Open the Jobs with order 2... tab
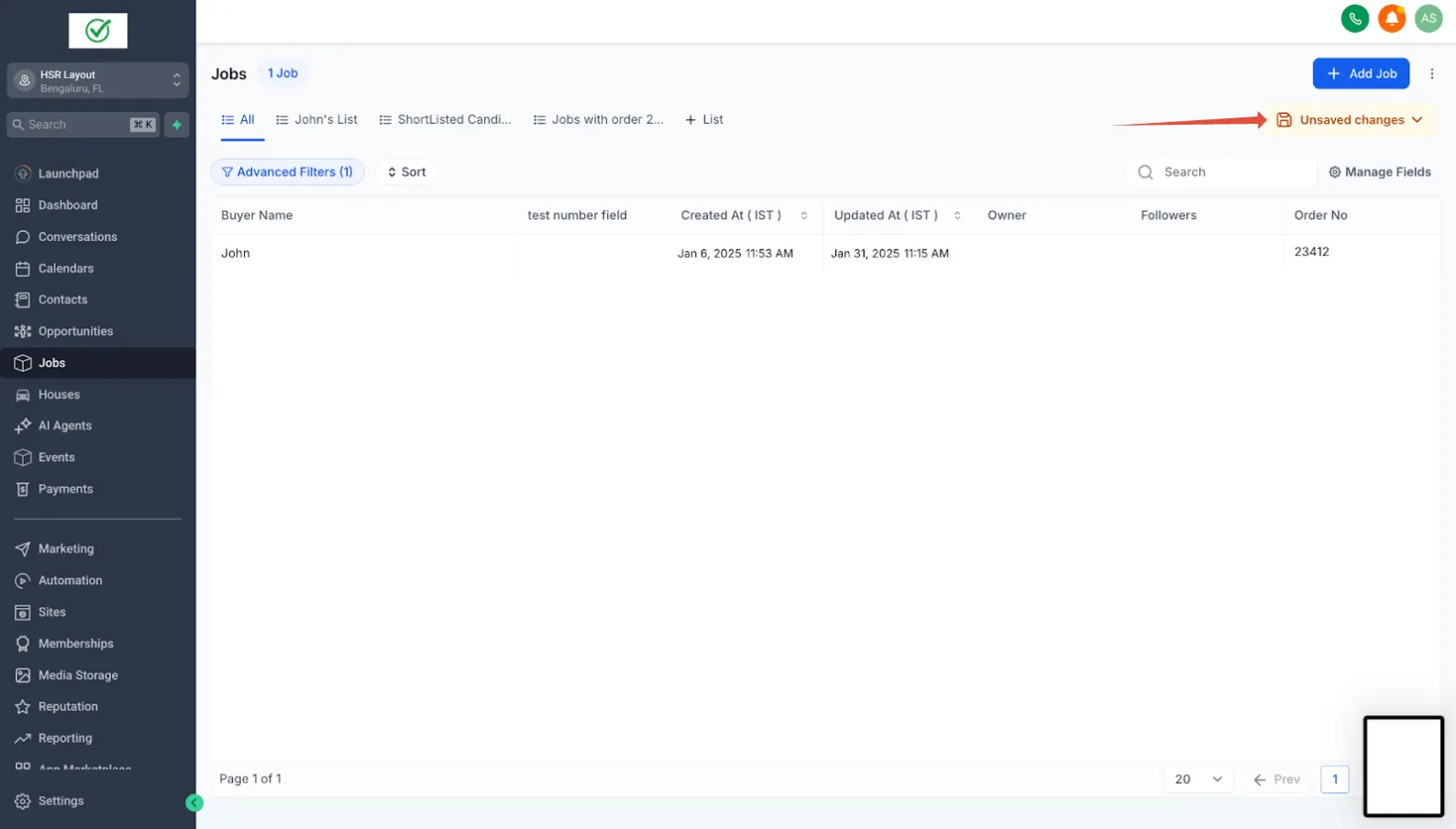1456x829 pixels. point(599,120)
